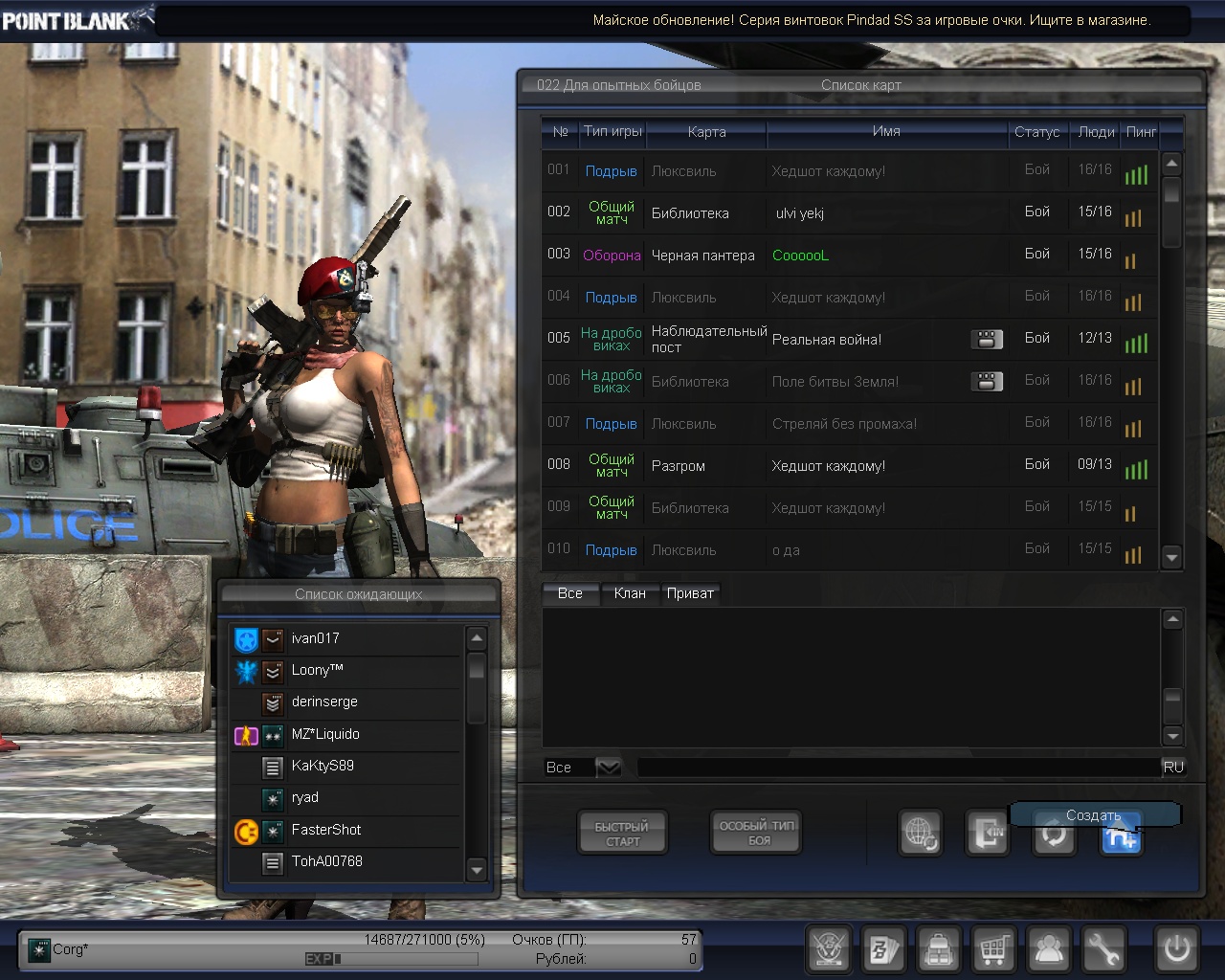Click the power exit icon
1225x980 pixels.
click(x=1176, y=950)
